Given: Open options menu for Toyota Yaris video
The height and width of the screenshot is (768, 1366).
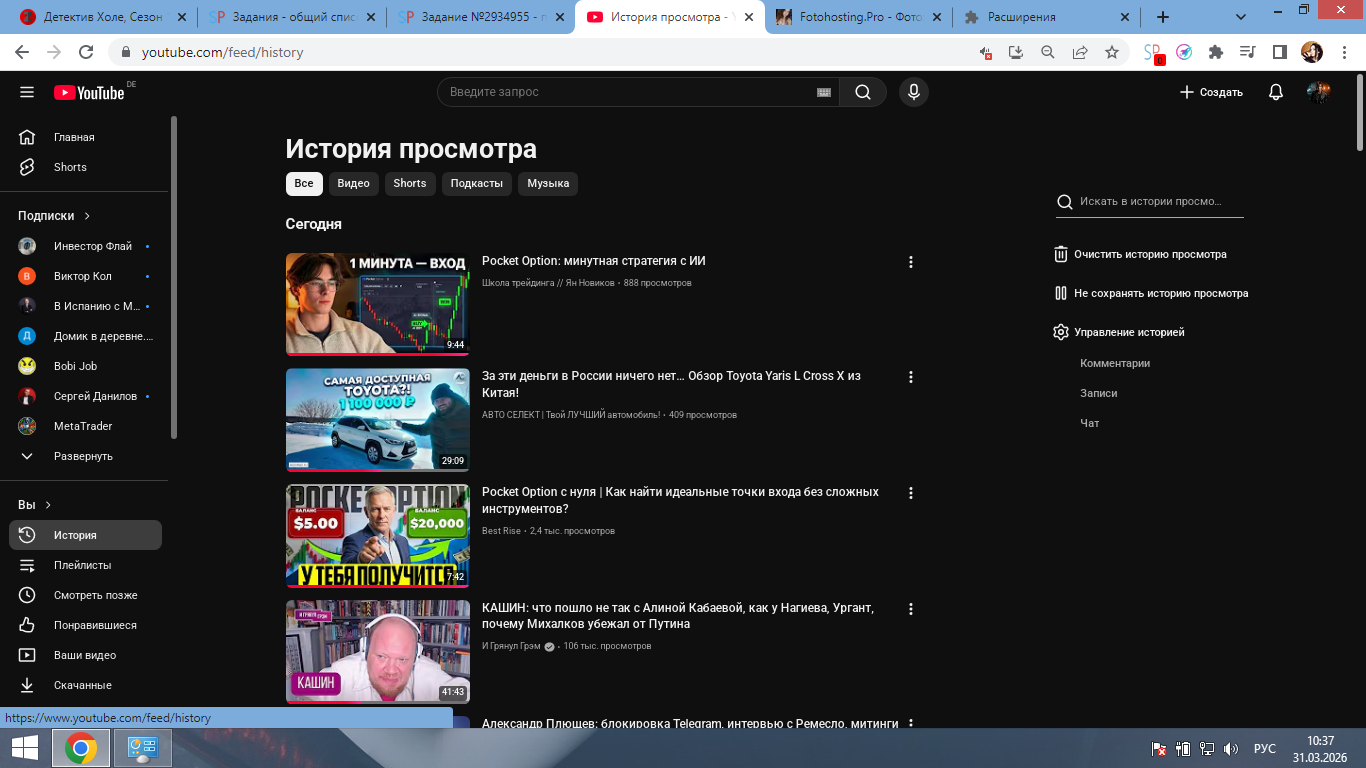Looking at the screenshot, I should point(910,377).
